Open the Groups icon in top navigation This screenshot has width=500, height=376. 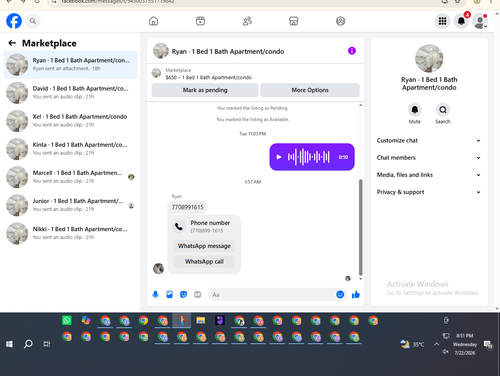[x=340, y=21]
